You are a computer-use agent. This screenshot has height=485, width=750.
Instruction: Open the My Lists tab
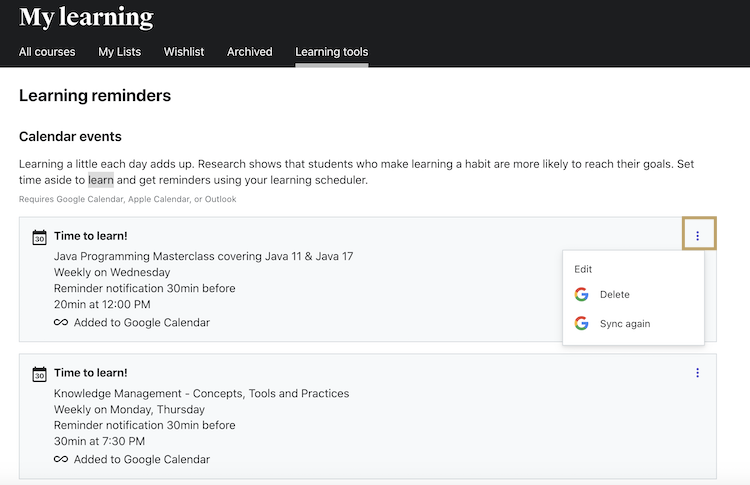pos(119,52)
